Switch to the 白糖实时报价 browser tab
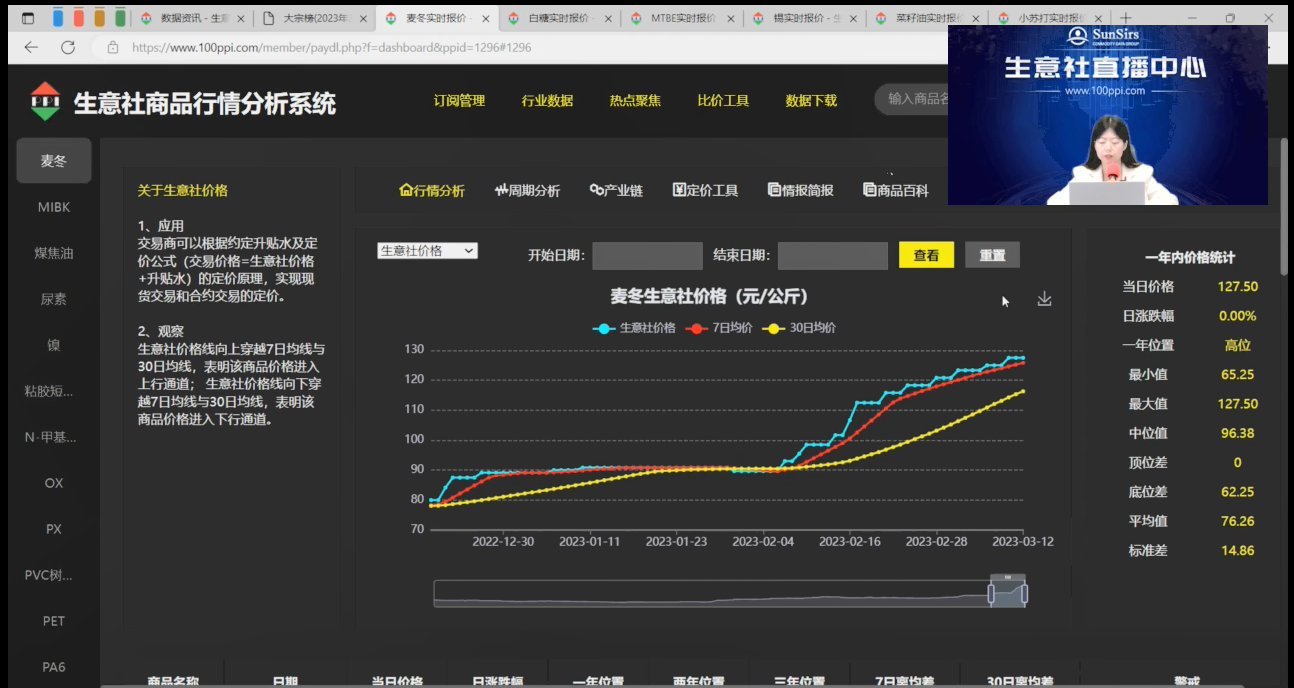The width and height of the screenshot is (1294, 688). [558, 19]
